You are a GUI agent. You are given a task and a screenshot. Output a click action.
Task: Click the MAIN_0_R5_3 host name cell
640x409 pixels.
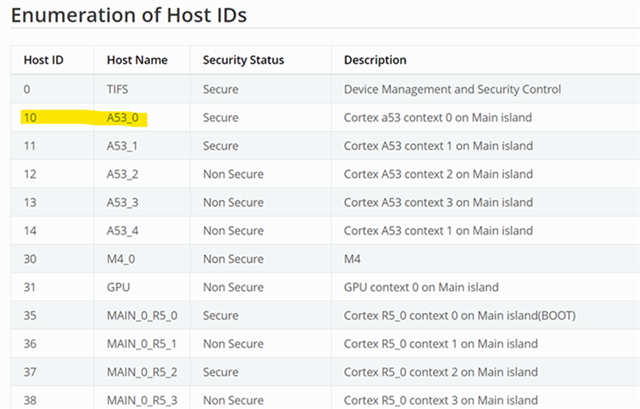142,401
